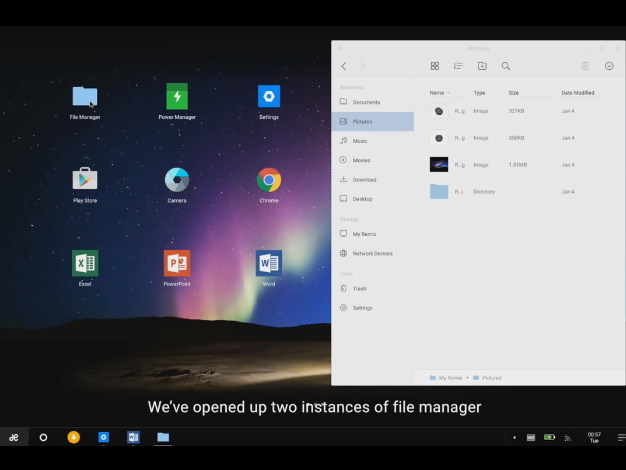The height and width of the screenshot is (470, 626).
Task: Sort files by Size column header
Action: [x=513, y=93]
